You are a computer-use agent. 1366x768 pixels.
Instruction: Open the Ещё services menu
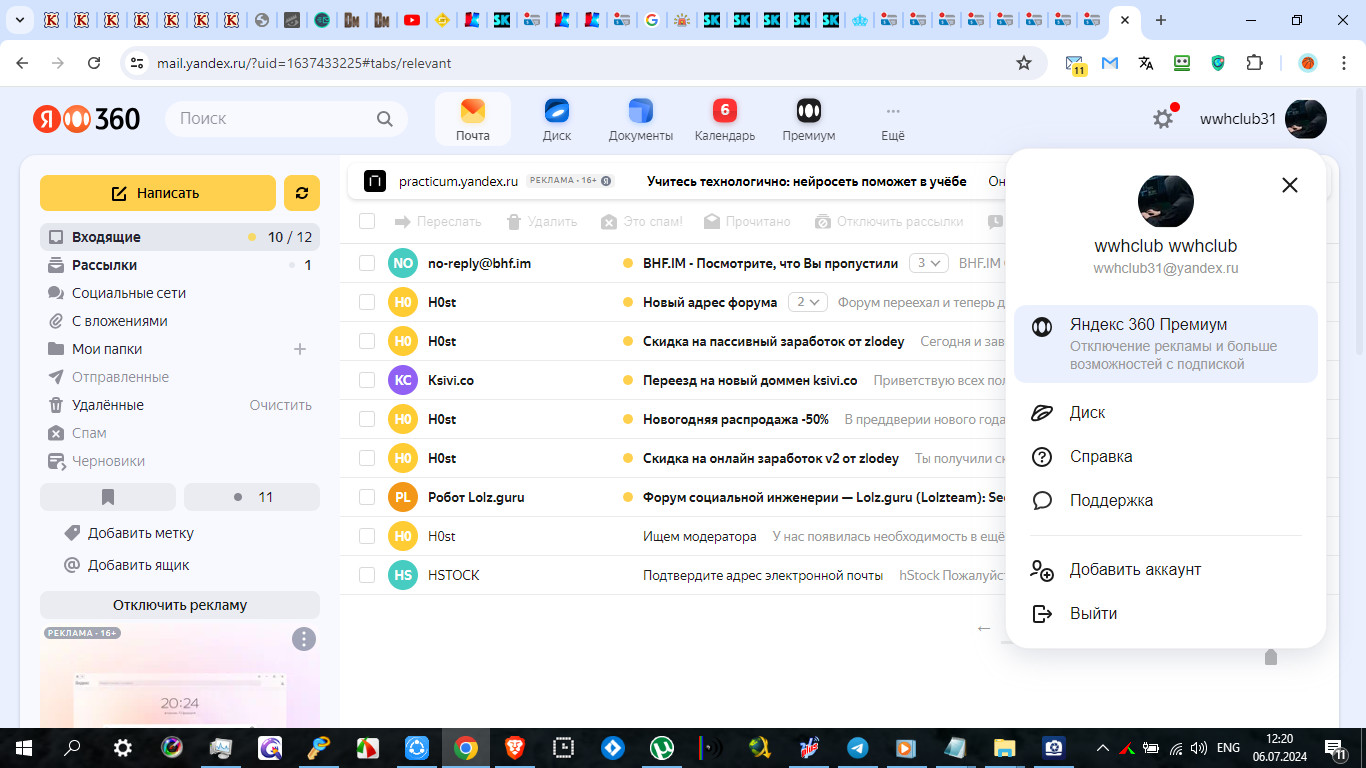click(x=893, y=119)
